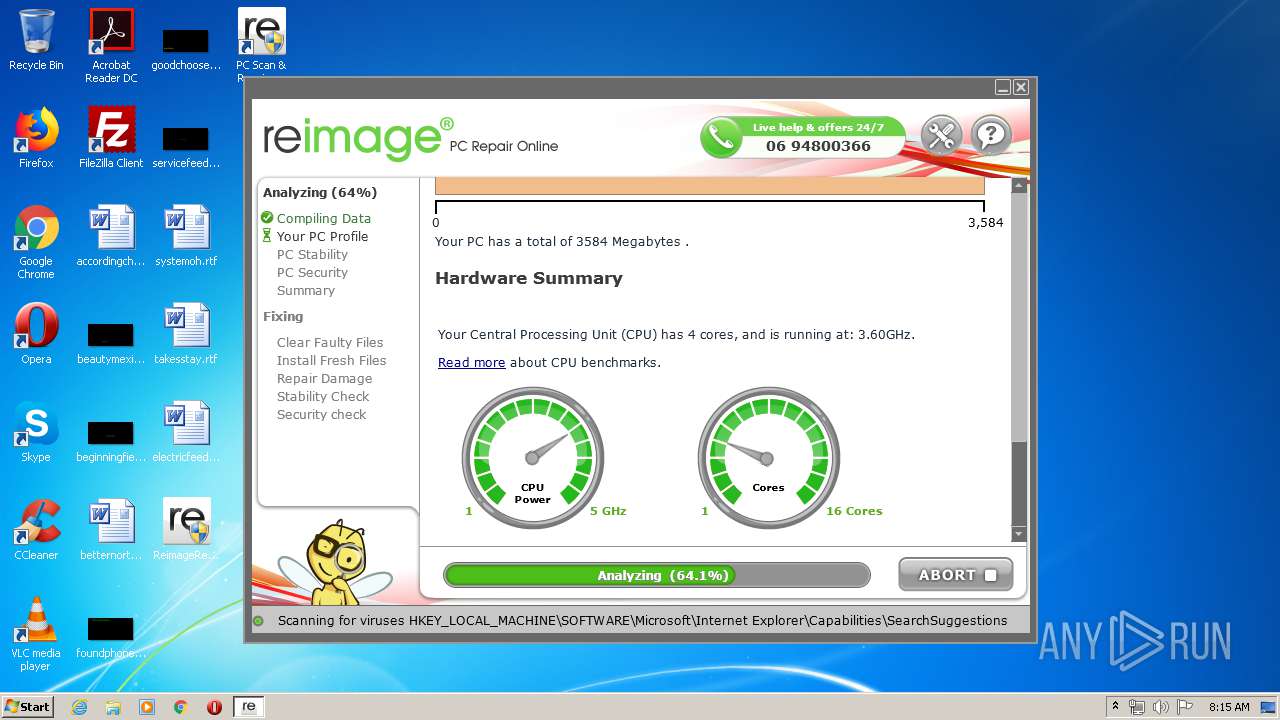
Task: Select PC Security step in sidebar
Action: pyautogui.click(x=312, y=272)
